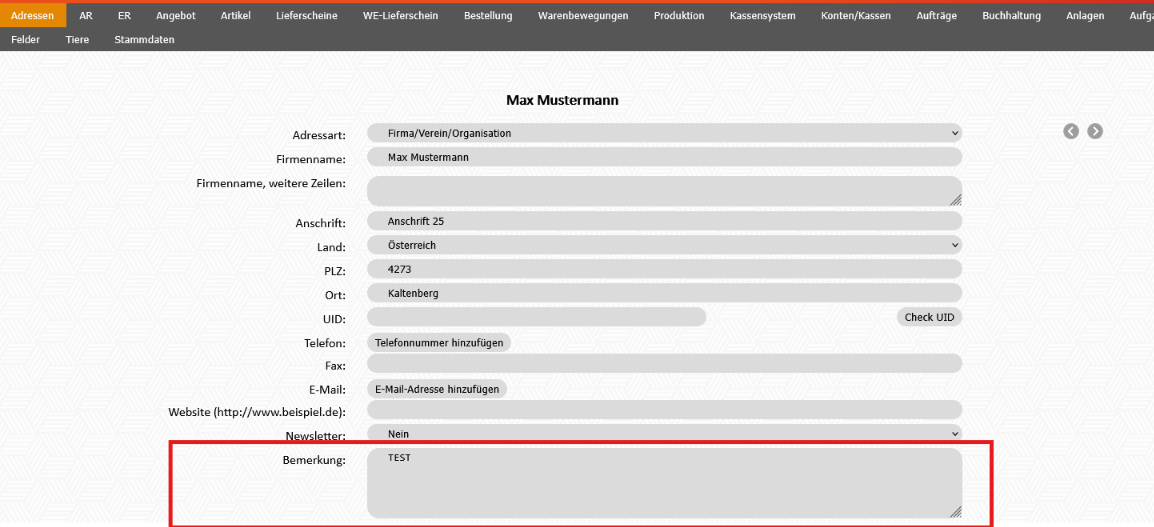
Task: Focus the UID input field
Action: (x=537, y=317)
